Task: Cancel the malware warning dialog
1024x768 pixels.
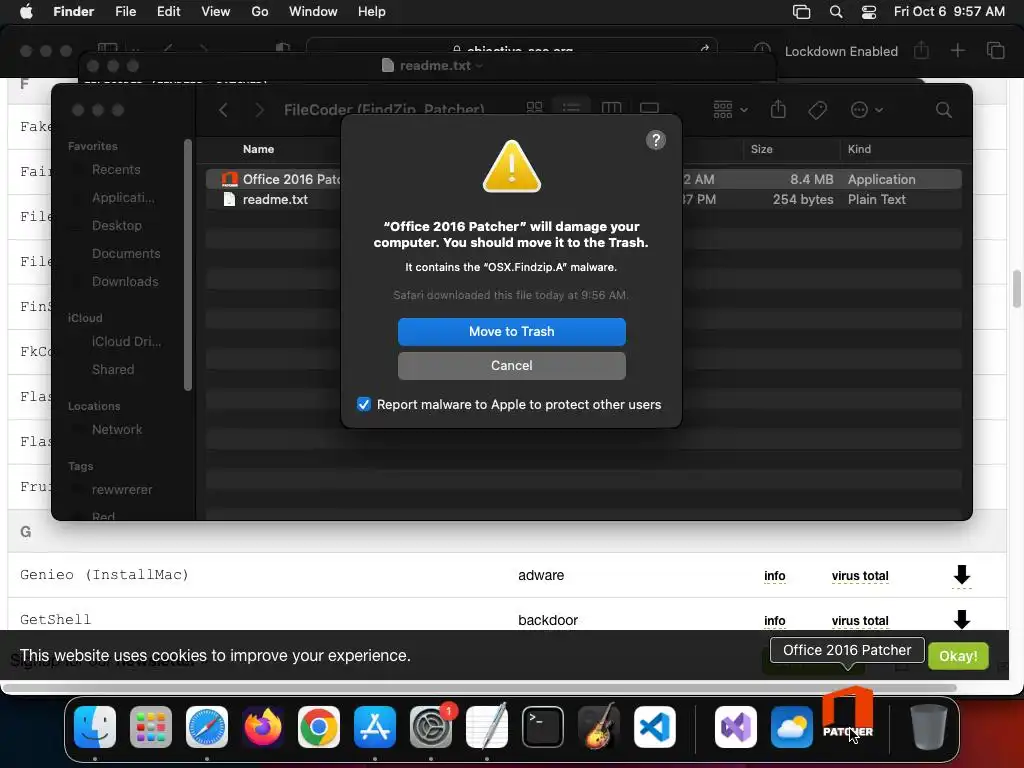Action: point(511,366)
